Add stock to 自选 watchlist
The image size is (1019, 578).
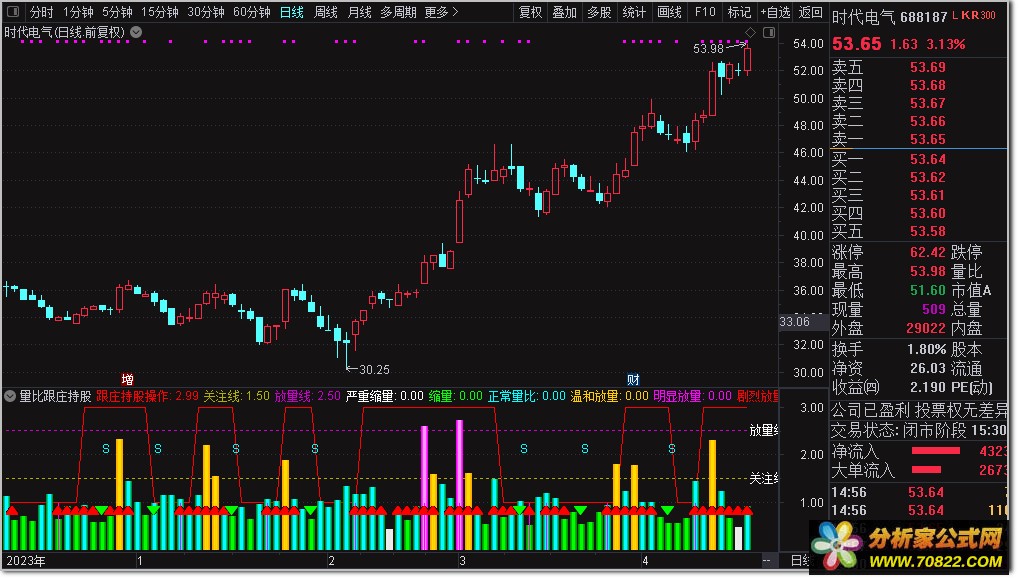coord(776,12)
